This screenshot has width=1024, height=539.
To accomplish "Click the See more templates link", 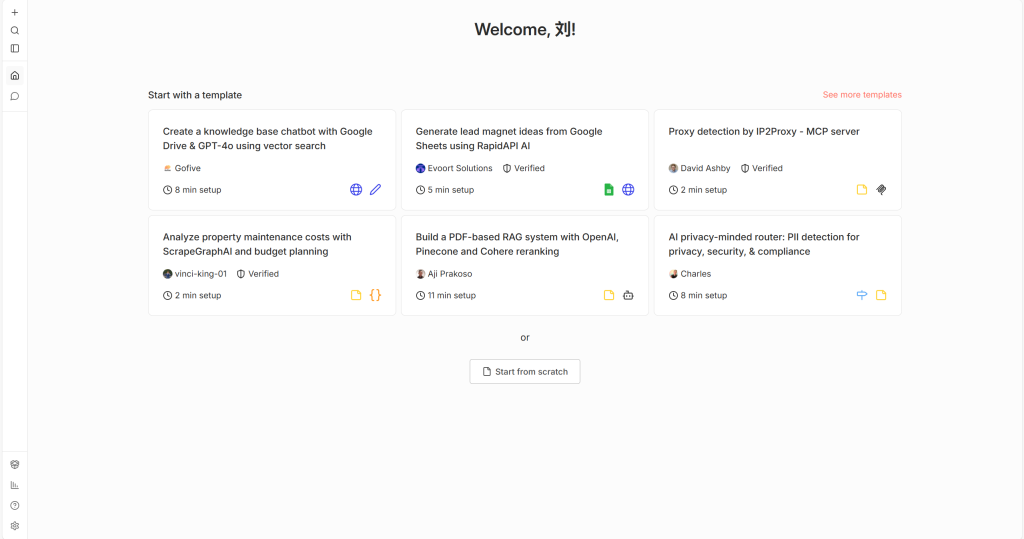I will pos(862,95).
